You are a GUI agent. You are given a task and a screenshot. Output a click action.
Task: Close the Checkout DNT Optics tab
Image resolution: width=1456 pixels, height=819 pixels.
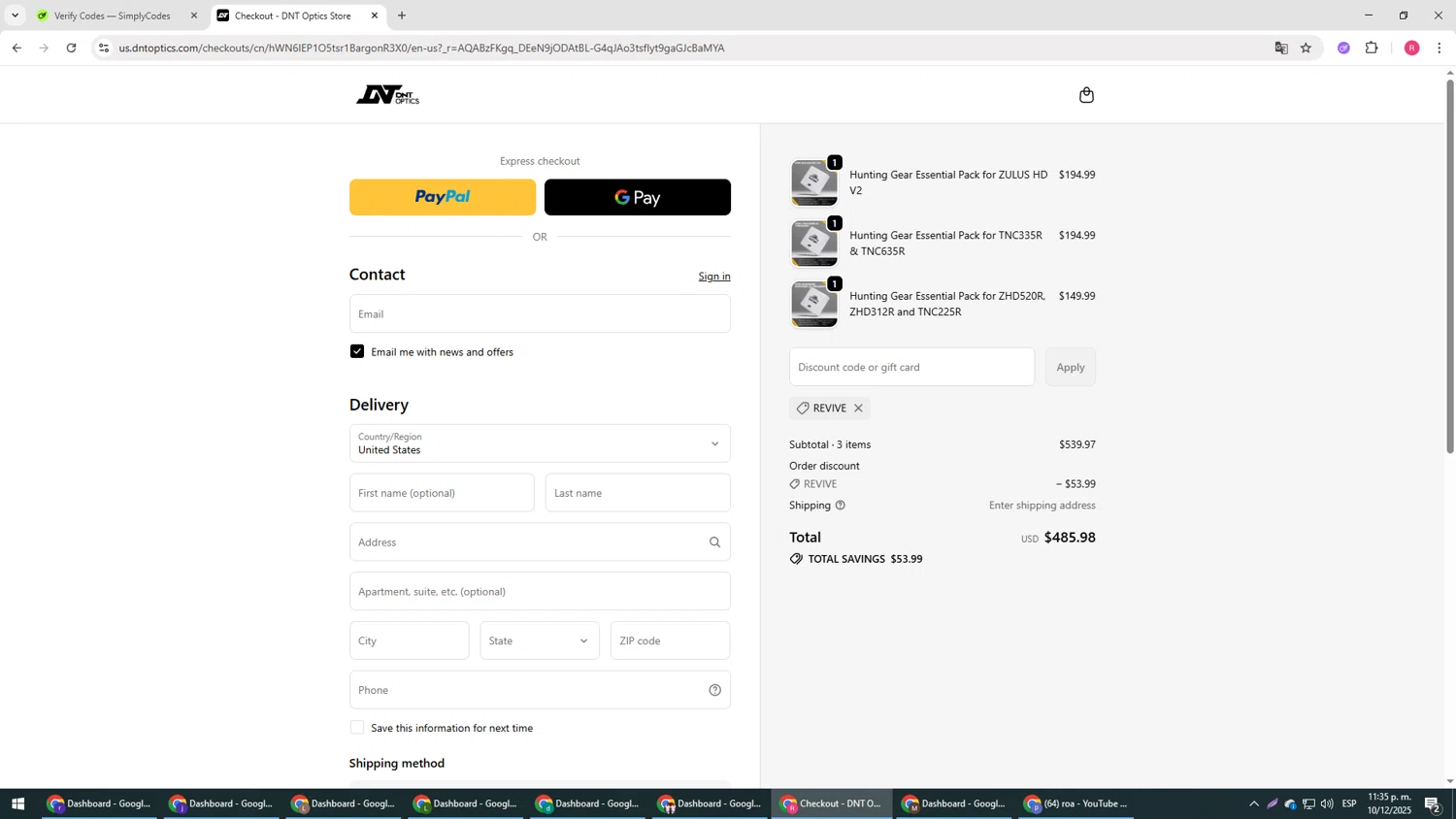click(375, 16)
